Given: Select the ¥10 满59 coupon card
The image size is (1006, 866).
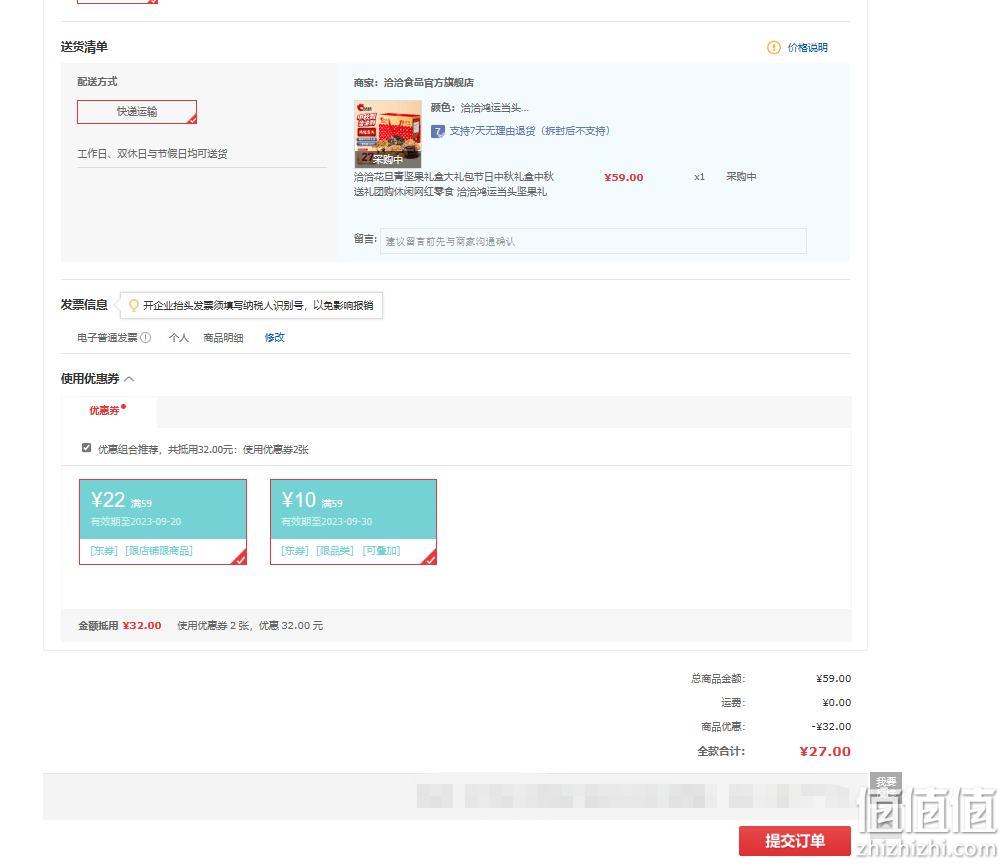Looking at the screenshot, I should pyautogui.click(x=354, y=522).
